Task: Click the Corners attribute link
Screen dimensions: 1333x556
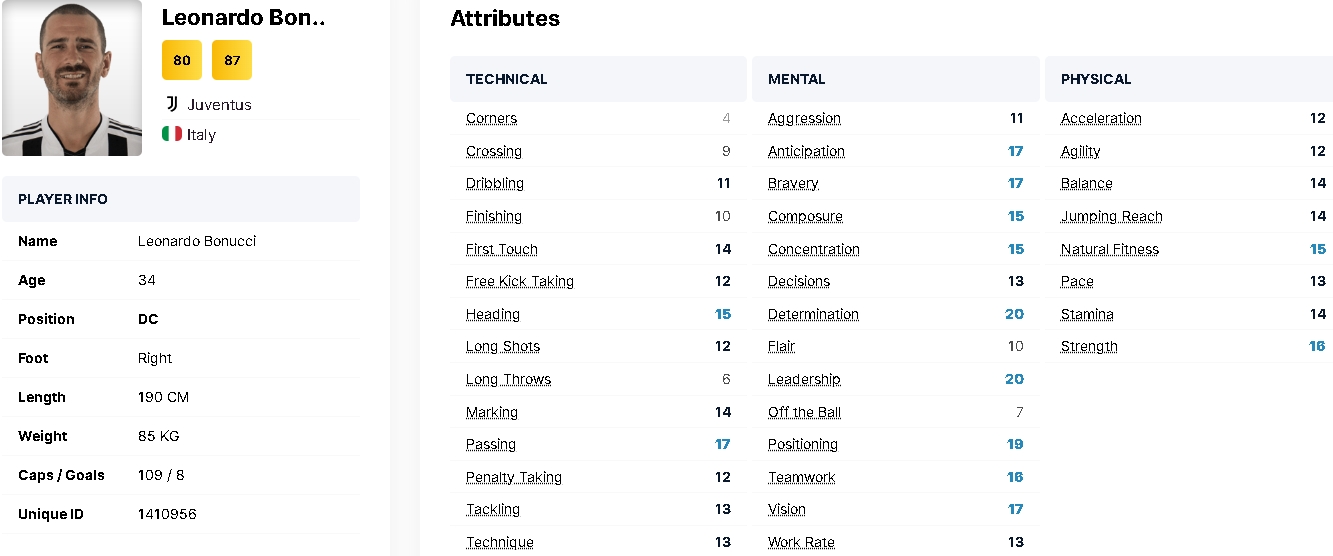Action: click(x=491, y=118)
